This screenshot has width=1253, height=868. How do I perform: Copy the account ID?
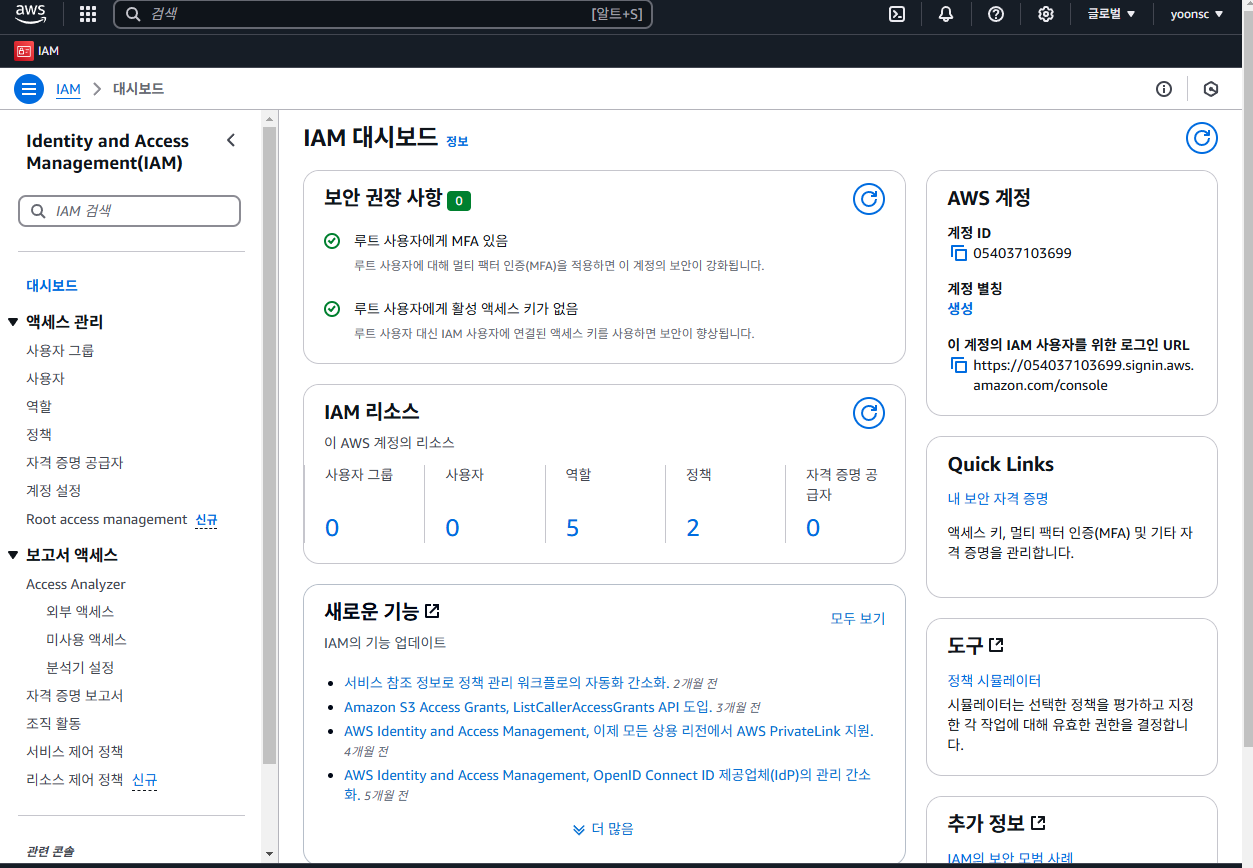tap(958, 253)
